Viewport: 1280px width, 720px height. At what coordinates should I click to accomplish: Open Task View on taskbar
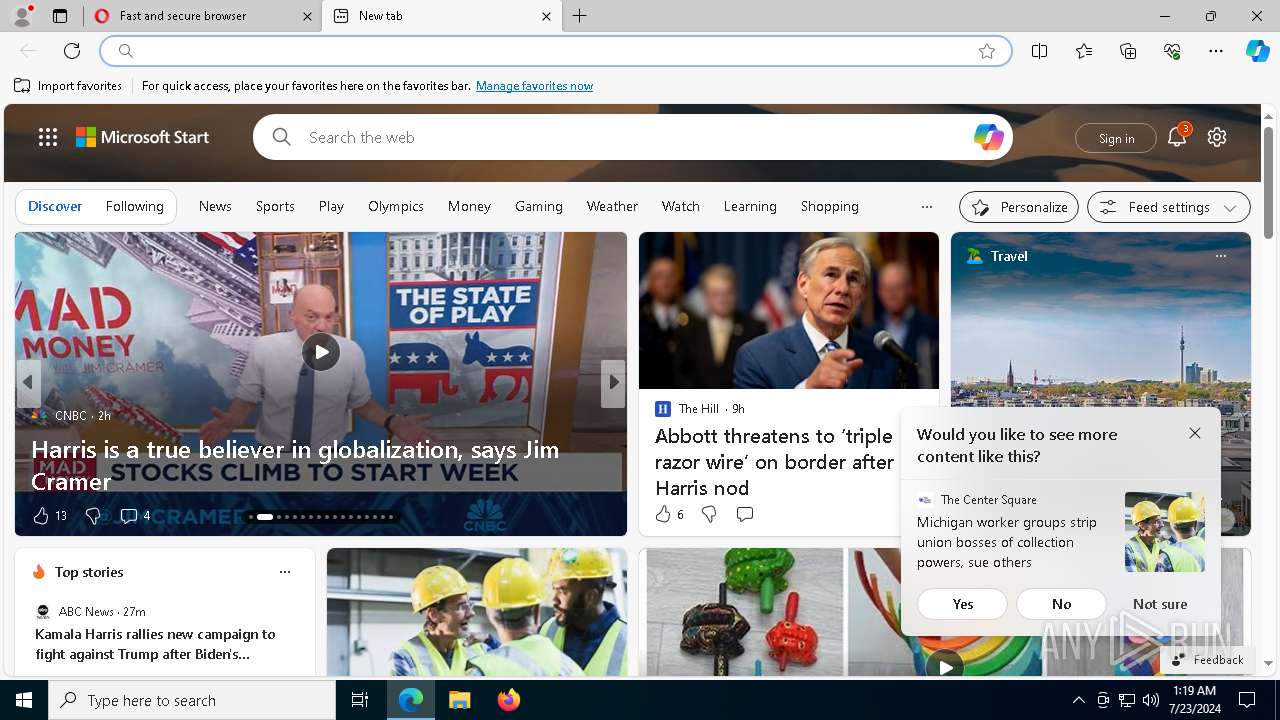360,700
